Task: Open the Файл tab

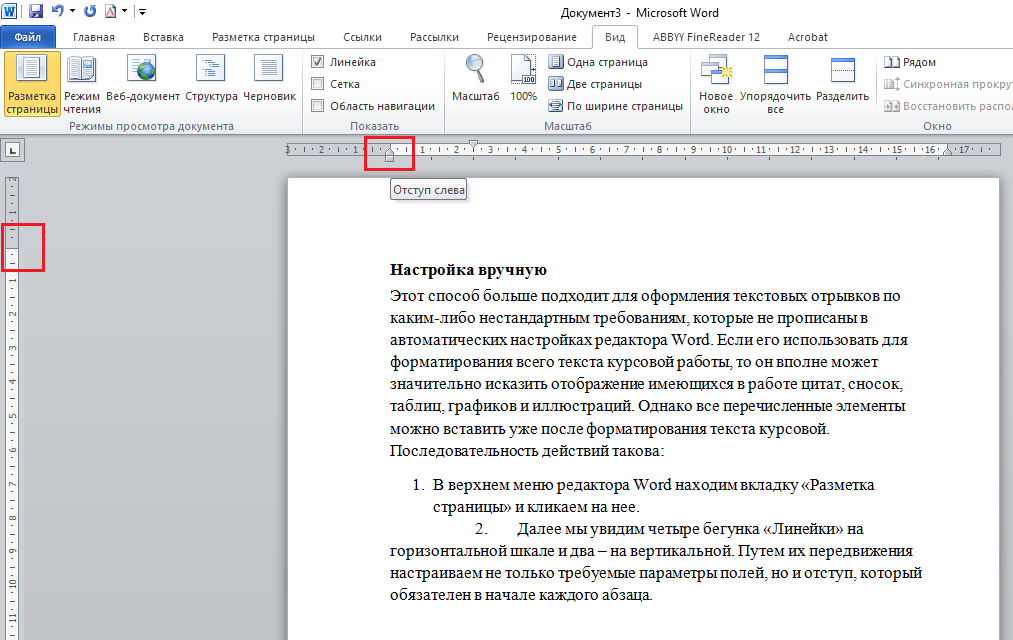Action: [28, 37]
